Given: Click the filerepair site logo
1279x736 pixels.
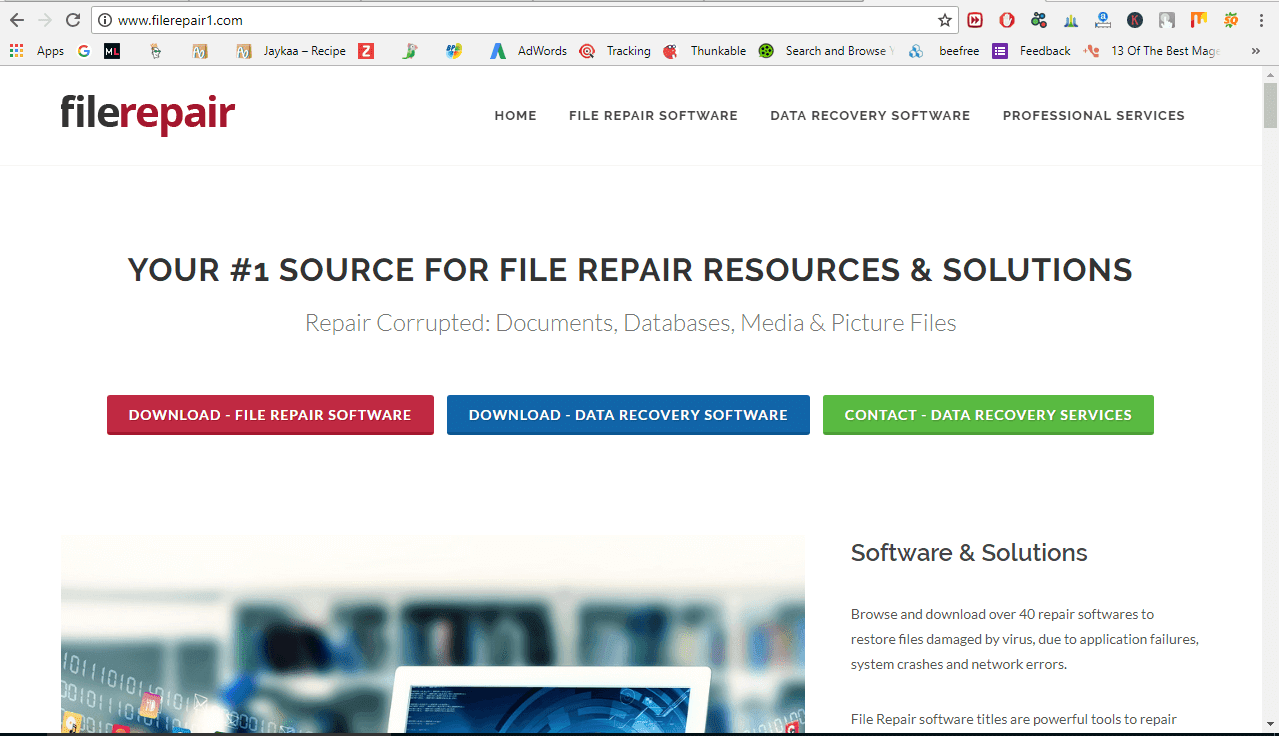Looking at the screenshot, I should (148, 114).
